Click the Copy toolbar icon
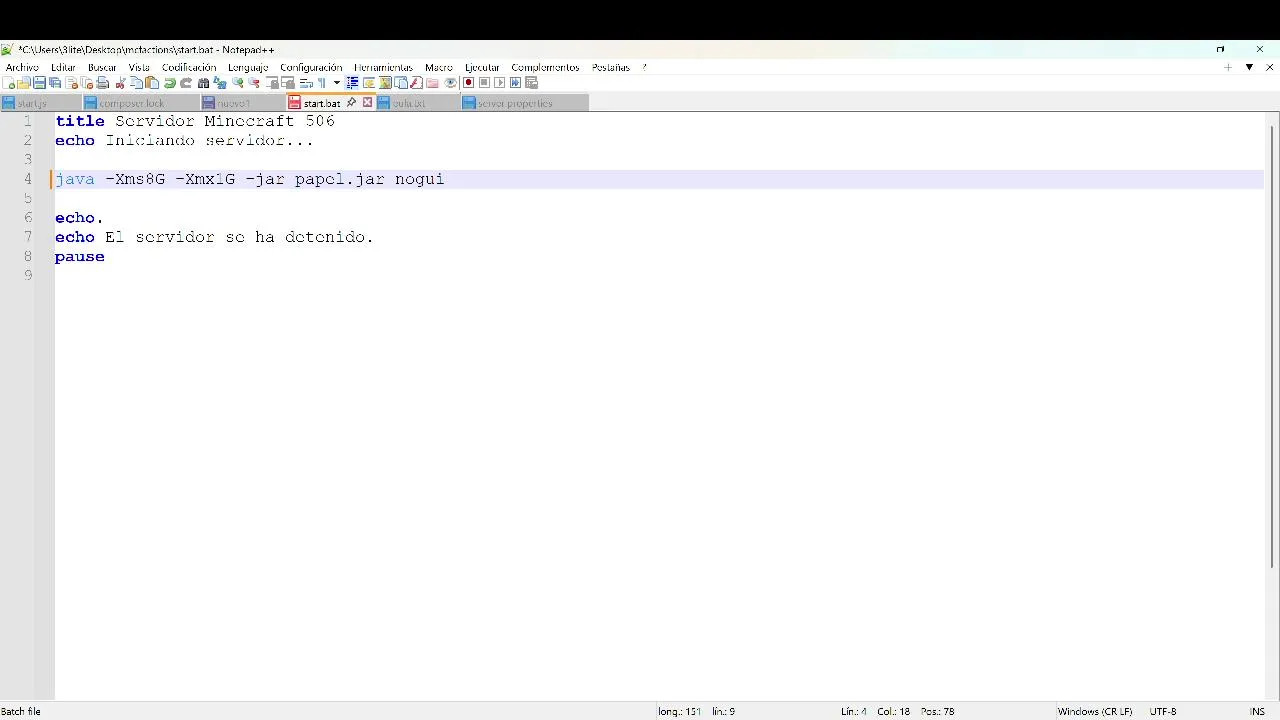This screenshot has height=720, width=1280. pos(136,83)
